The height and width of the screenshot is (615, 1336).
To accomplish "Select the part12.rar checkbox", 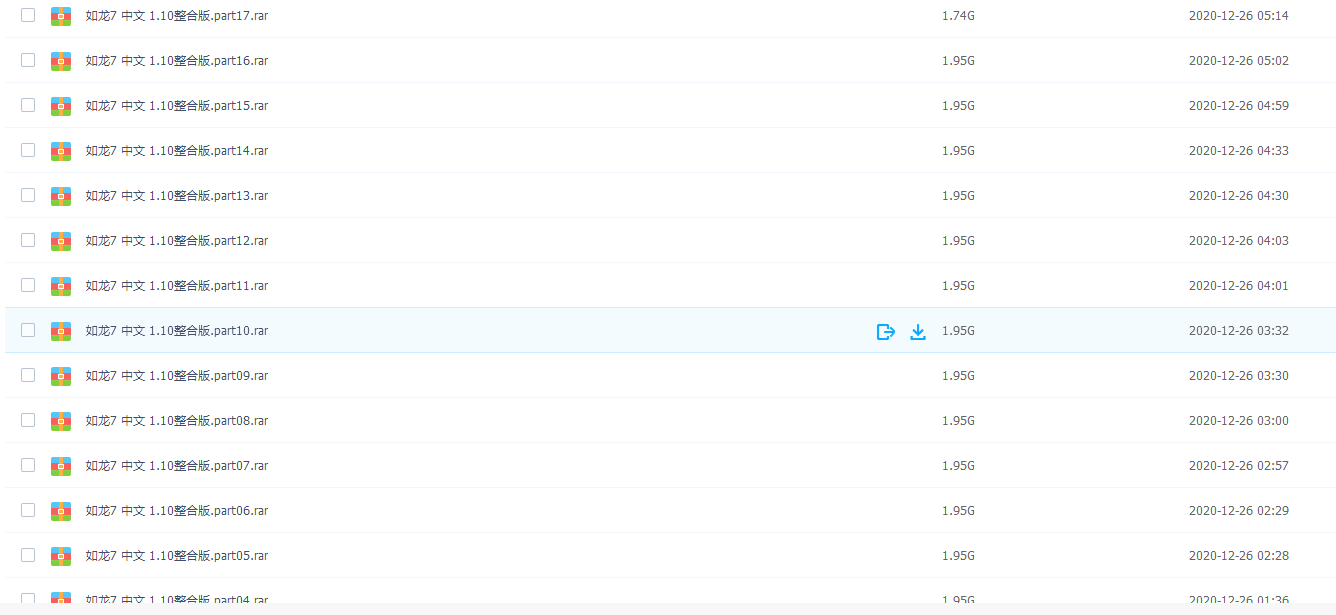I will [x=28, y=240].
